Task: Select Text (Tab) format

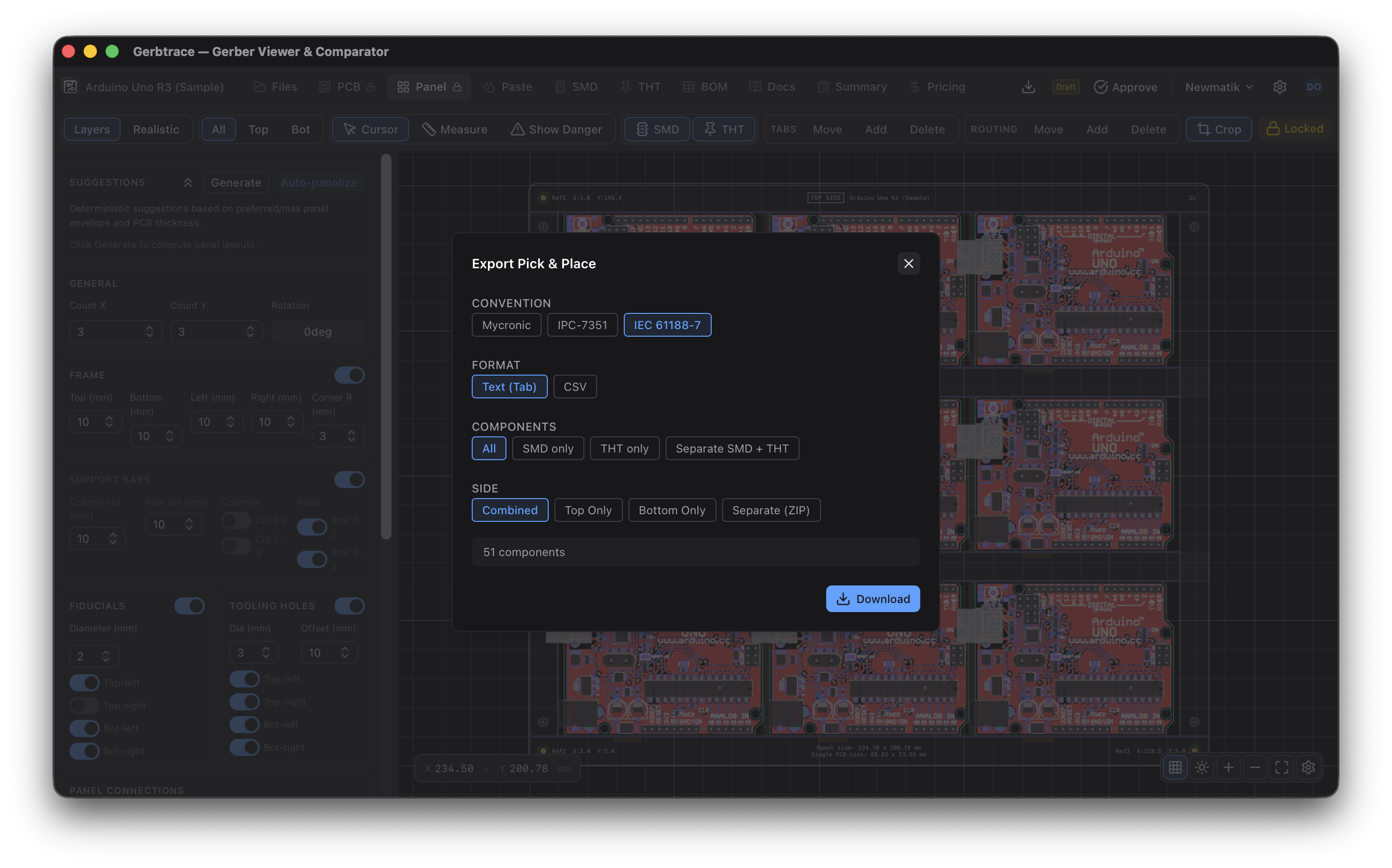Action: [509, 387]
